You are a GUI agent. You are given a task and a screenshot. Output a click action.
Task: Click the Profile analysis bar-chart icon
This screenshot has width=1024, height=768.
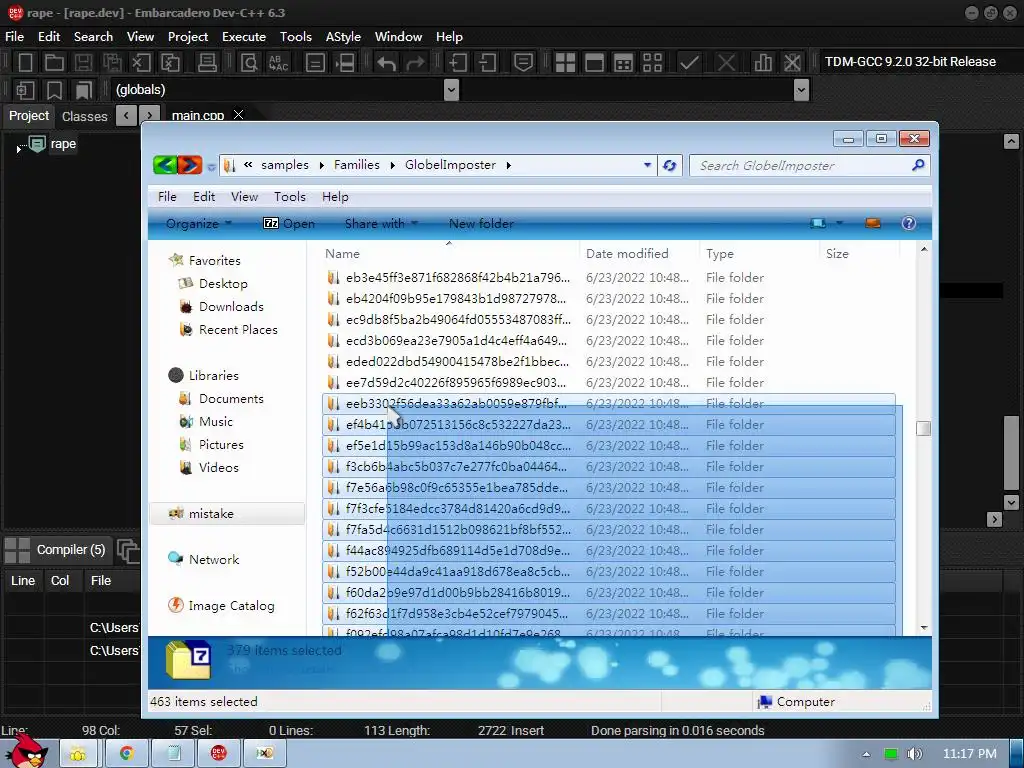pyautogui.click(x=762, y=63)
